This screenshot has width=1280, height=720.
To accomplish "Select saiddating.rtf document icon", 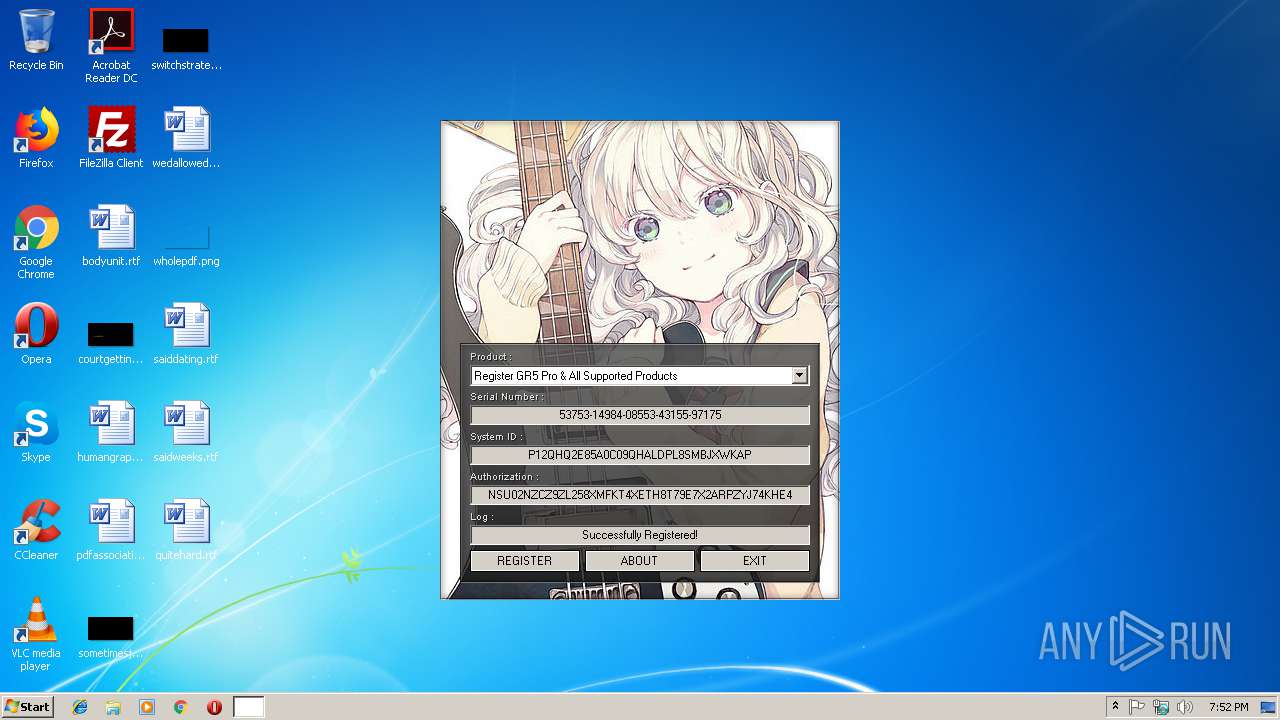I will point(186,334).
